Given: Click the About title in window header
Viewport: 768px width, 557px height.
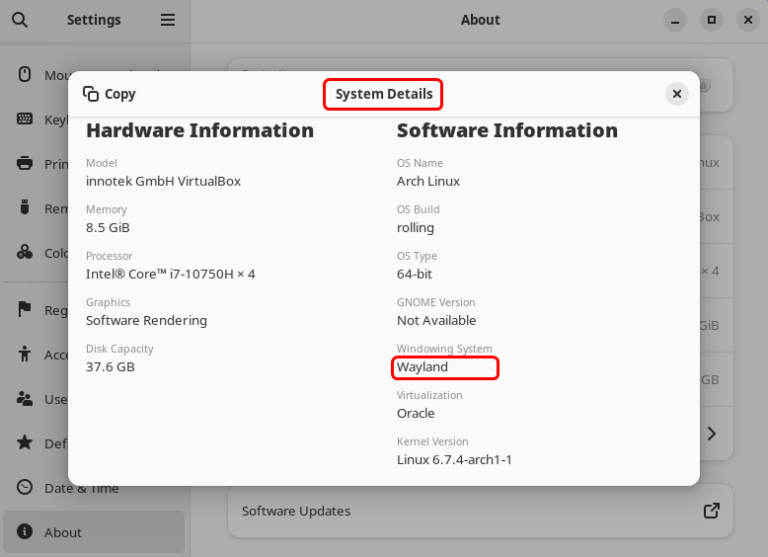Looking at the screenshot, I should [480, 20].
